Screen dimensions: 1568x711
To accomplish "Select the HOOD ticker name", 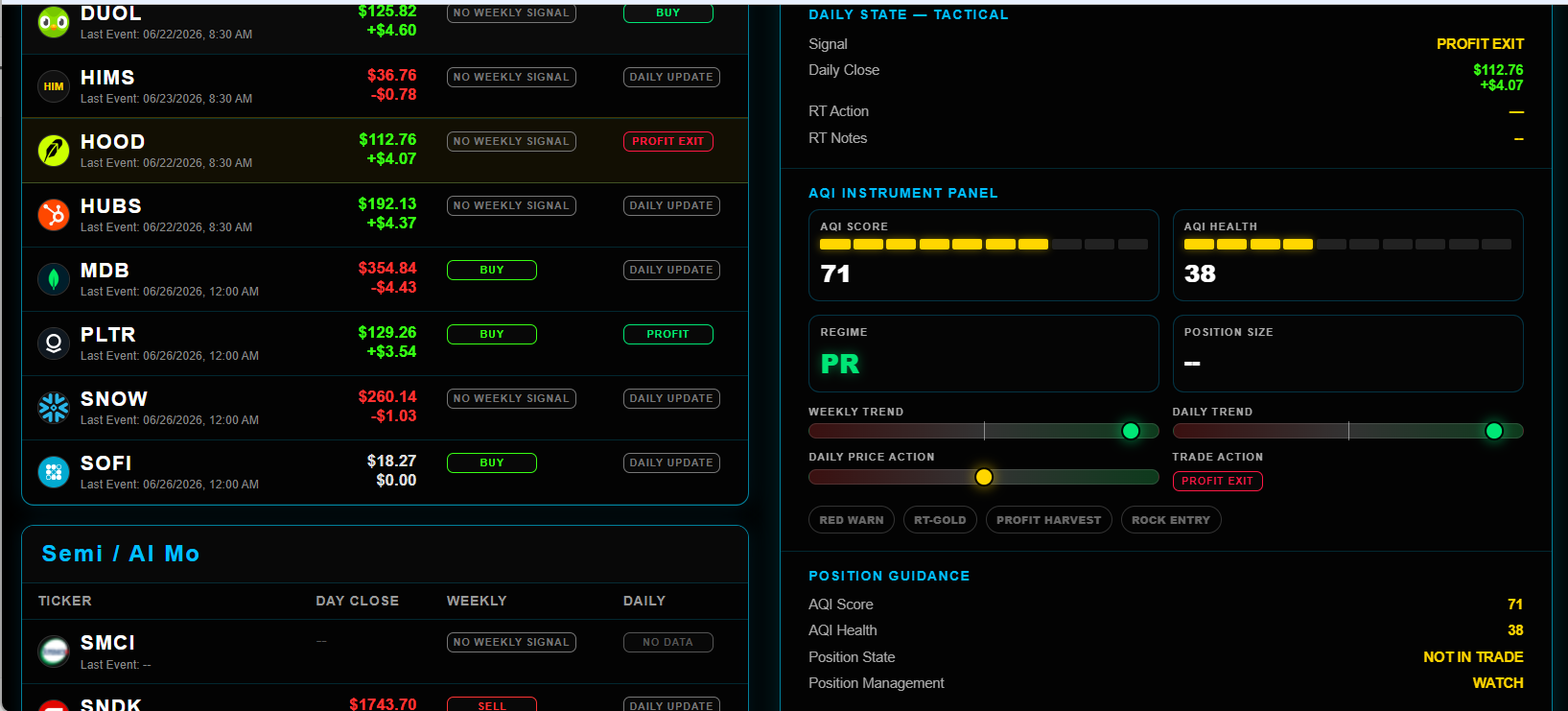I will point(113,142).
